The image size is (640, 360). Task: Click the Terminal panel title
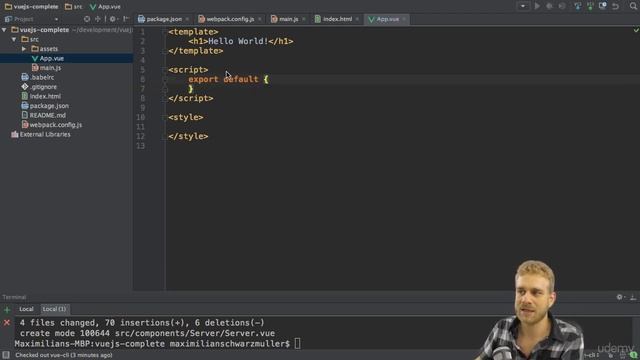click(14, 297)
